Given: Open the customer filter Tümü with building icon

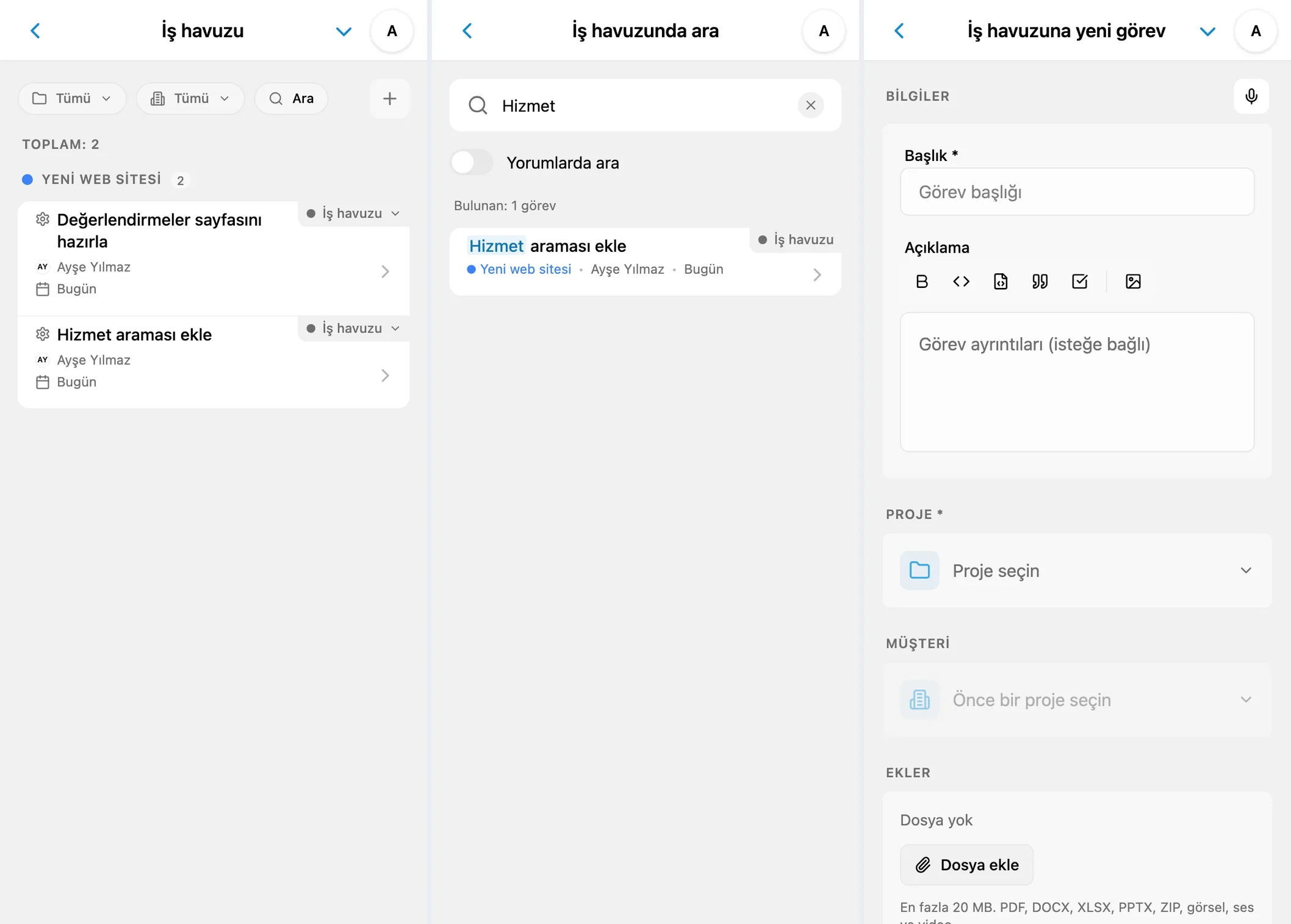Looking at the screenshot, I should [190, 98].
